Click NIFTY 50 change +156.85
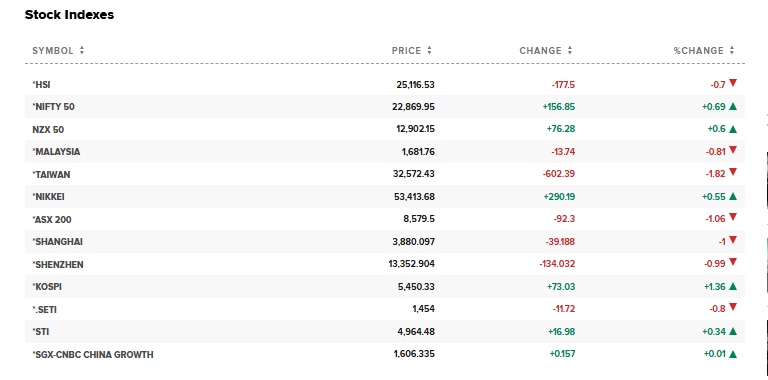Image resolution: width=768 pixels, height=380 pixels. click(559, 107)
